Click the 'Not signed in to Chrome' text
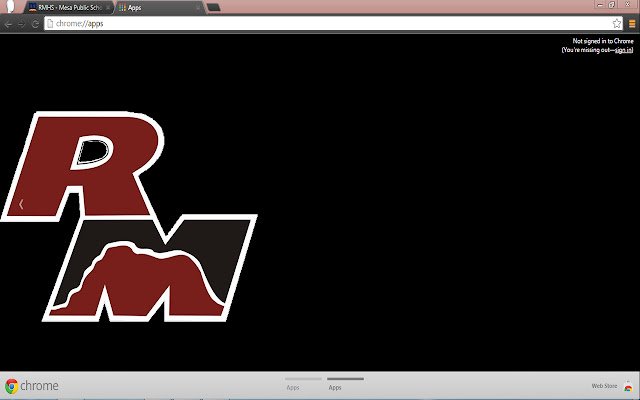Screen dimensions: 640x400 point(603,41)
